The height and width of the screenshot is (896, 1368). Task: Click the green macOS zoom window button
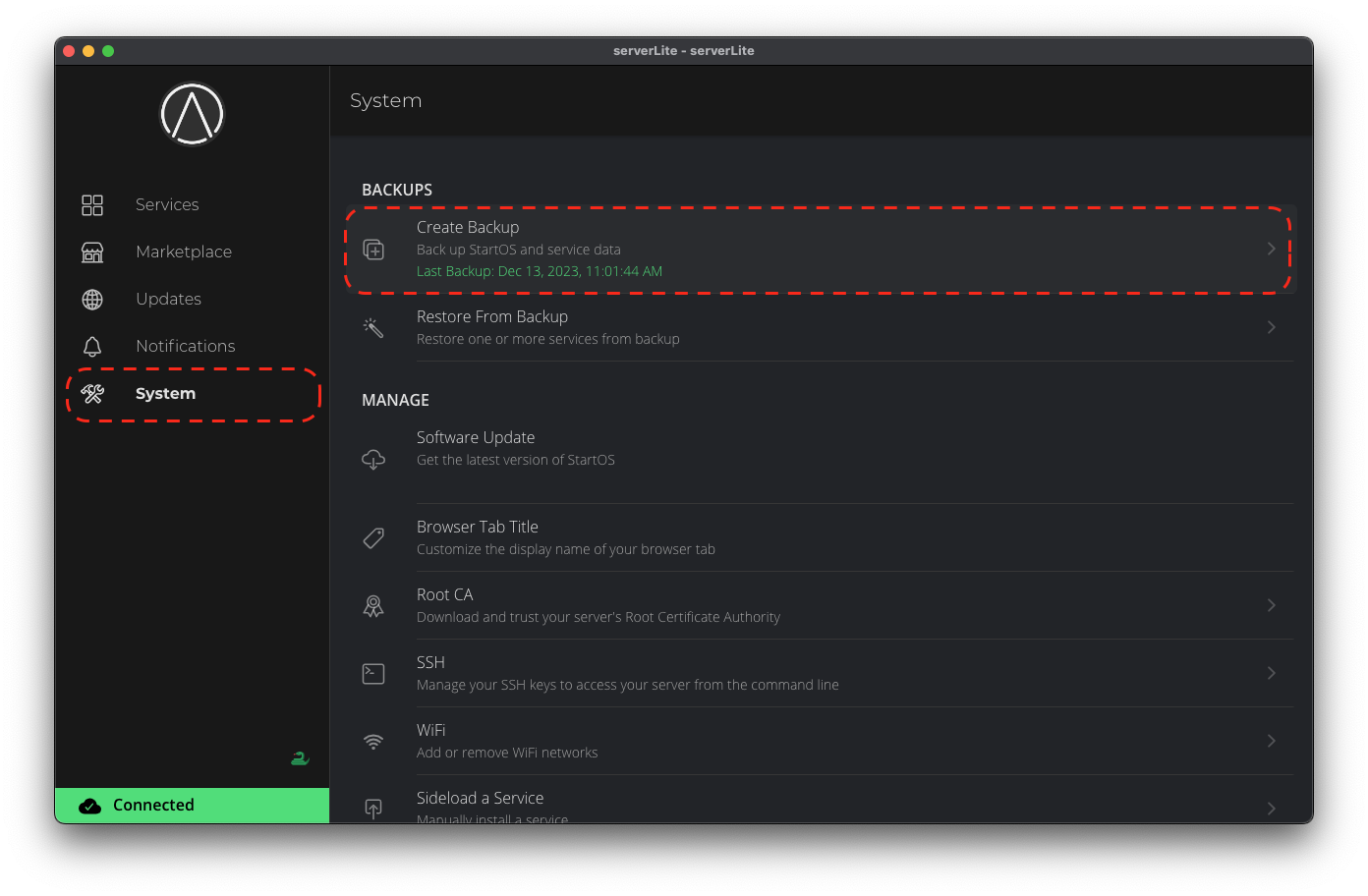(108, 51)
